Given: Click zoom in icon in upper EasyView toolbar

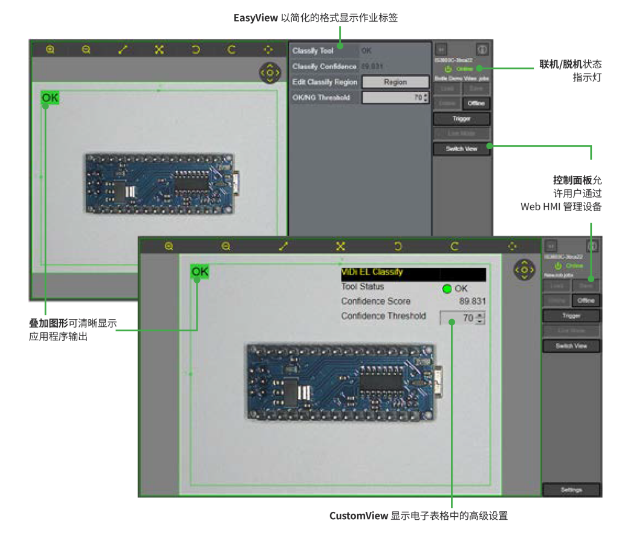Looking at the screenshot, I should 48,49.
